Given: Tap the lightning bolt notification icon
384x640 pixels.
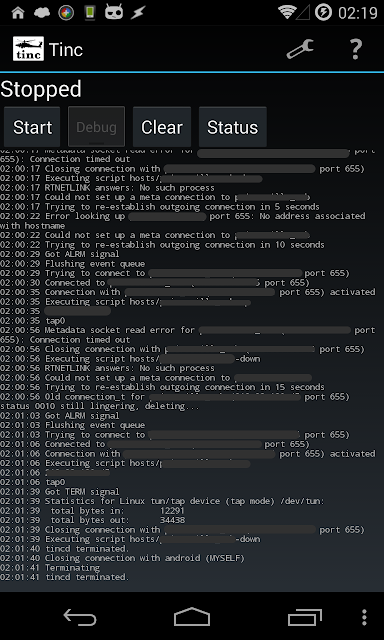Looking at the screenshot, I should pyautogui.click(x=138, y=13).
